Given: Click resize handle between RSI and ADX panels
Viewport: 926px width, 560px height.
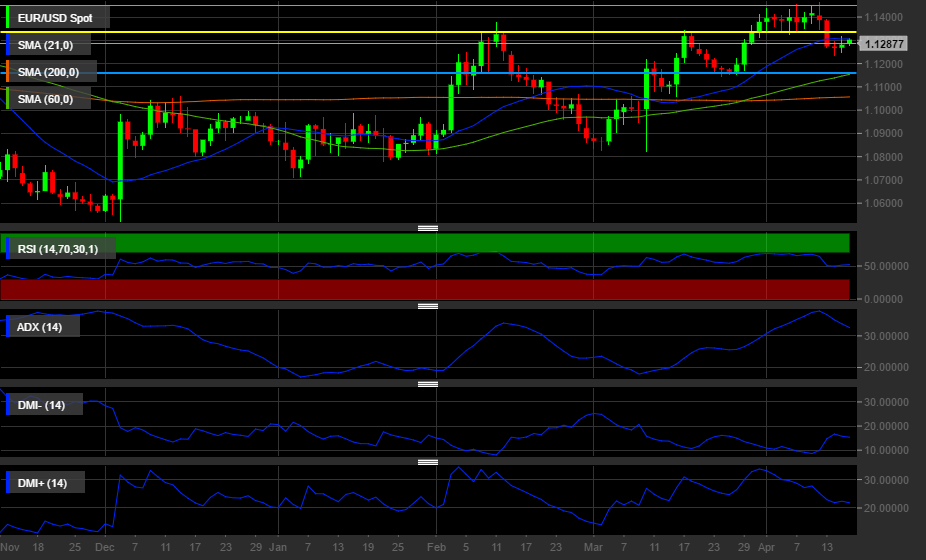Looking at the screenshot, I should point(428,306).
